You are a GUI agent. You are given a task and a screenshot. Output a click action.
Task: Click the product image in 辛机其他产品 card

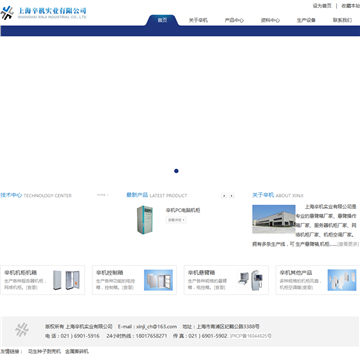(x=342, y=280)
